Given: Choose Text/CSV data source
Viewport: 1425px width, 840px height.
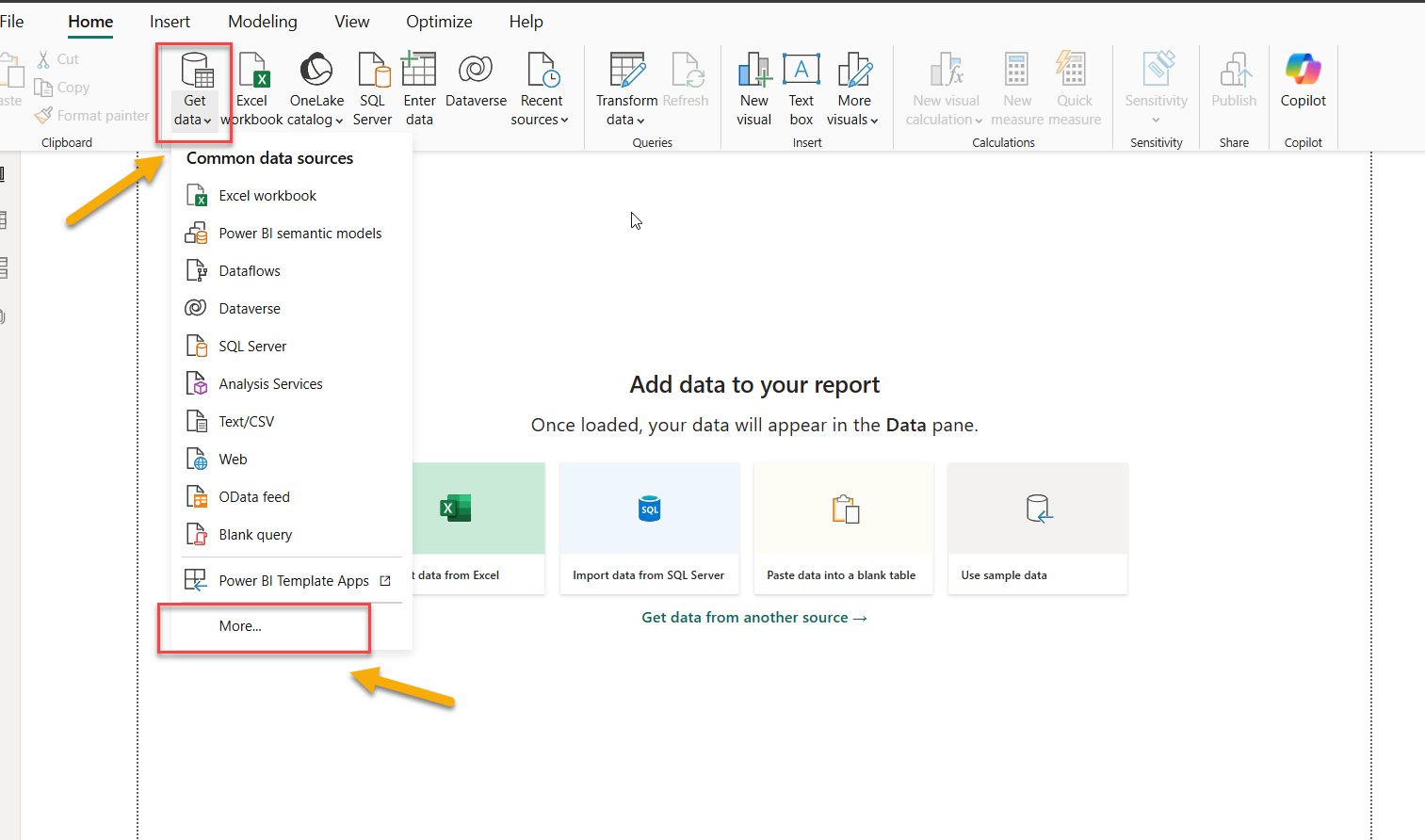Looking at the screenshot, I should [x=292, y=422].
